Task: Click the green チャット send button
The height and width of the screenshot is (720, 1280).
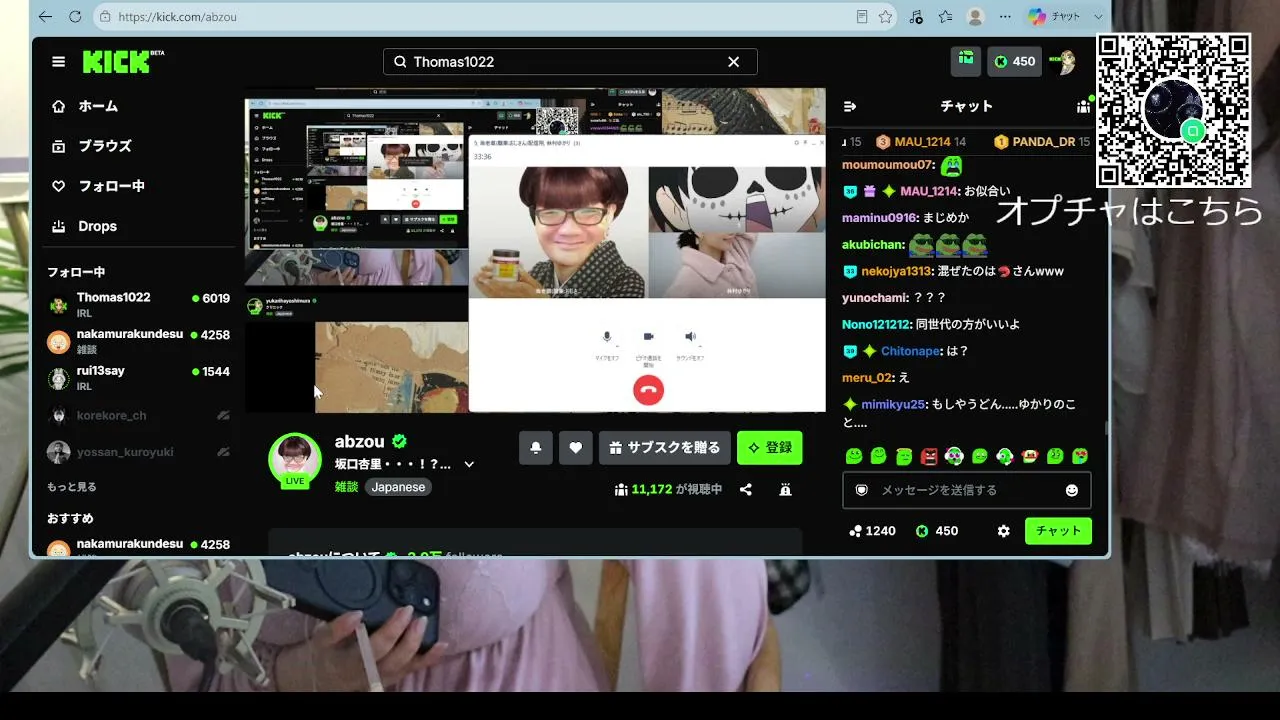Action: 1058,531
